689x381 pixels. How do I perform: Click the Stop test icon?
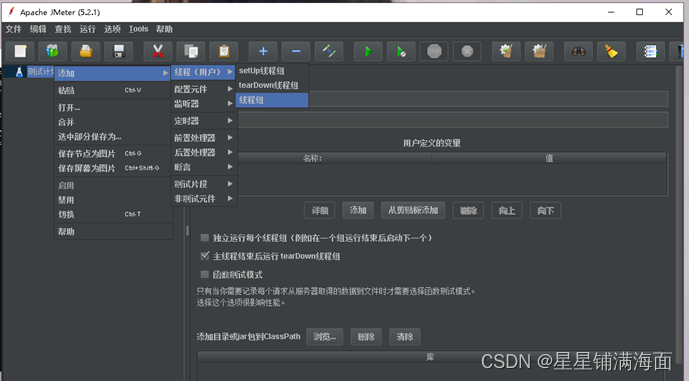click(434, 51)
